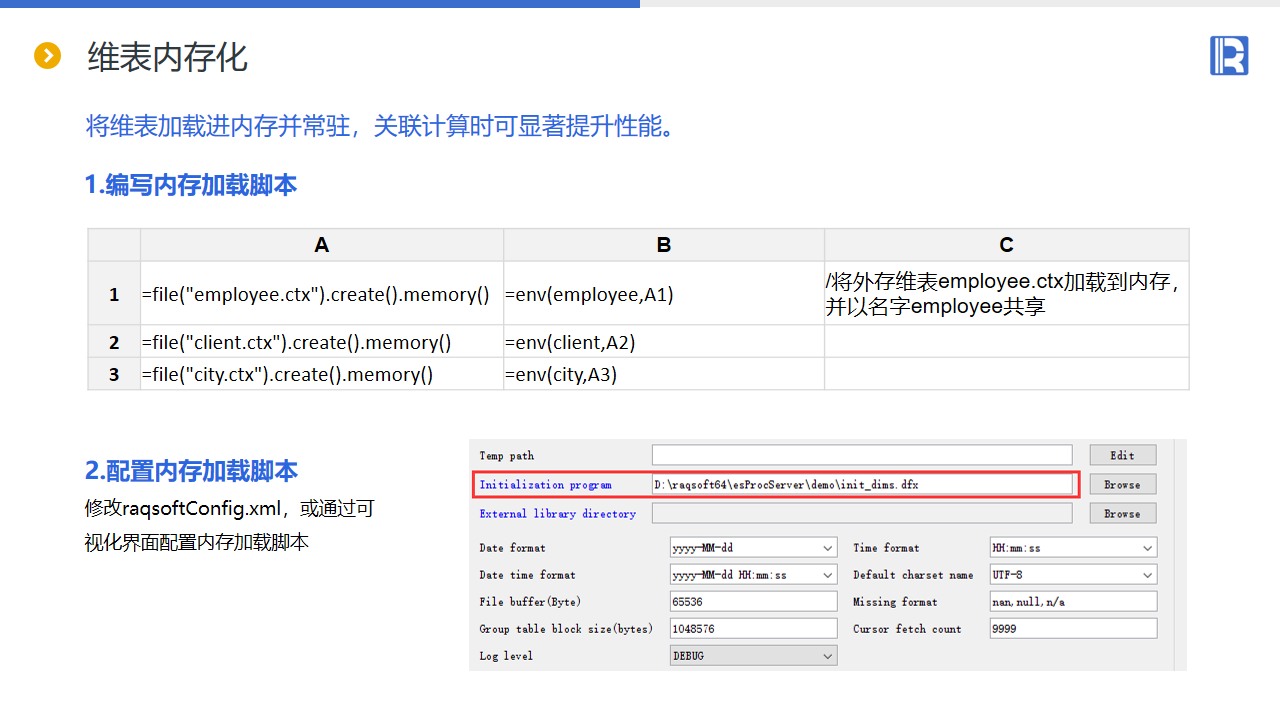1280x720 pixels.
Task: Expand the Log level dropdown
Action: click(x=754, y=656)
